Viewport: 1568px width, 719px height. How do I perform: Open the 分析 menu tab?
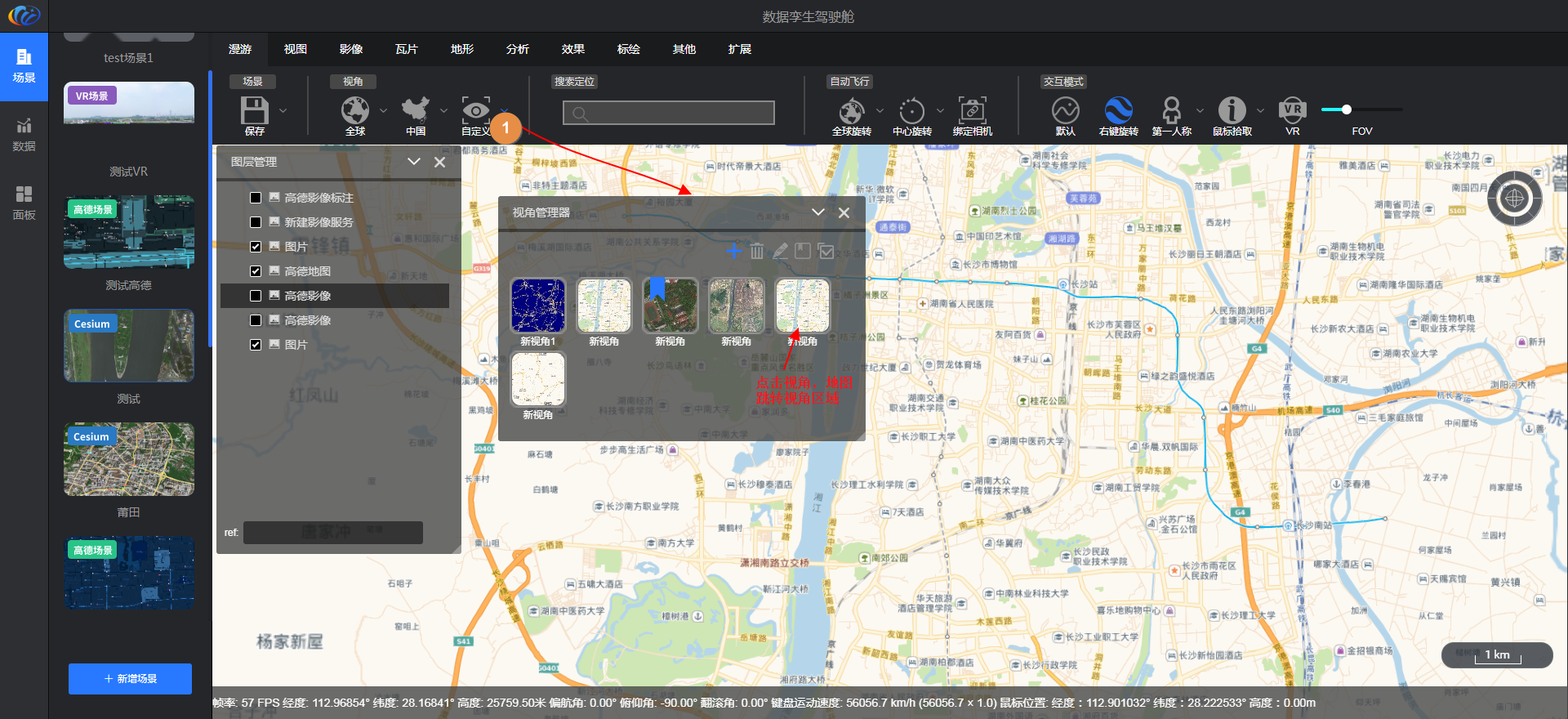tap(517, 49)
